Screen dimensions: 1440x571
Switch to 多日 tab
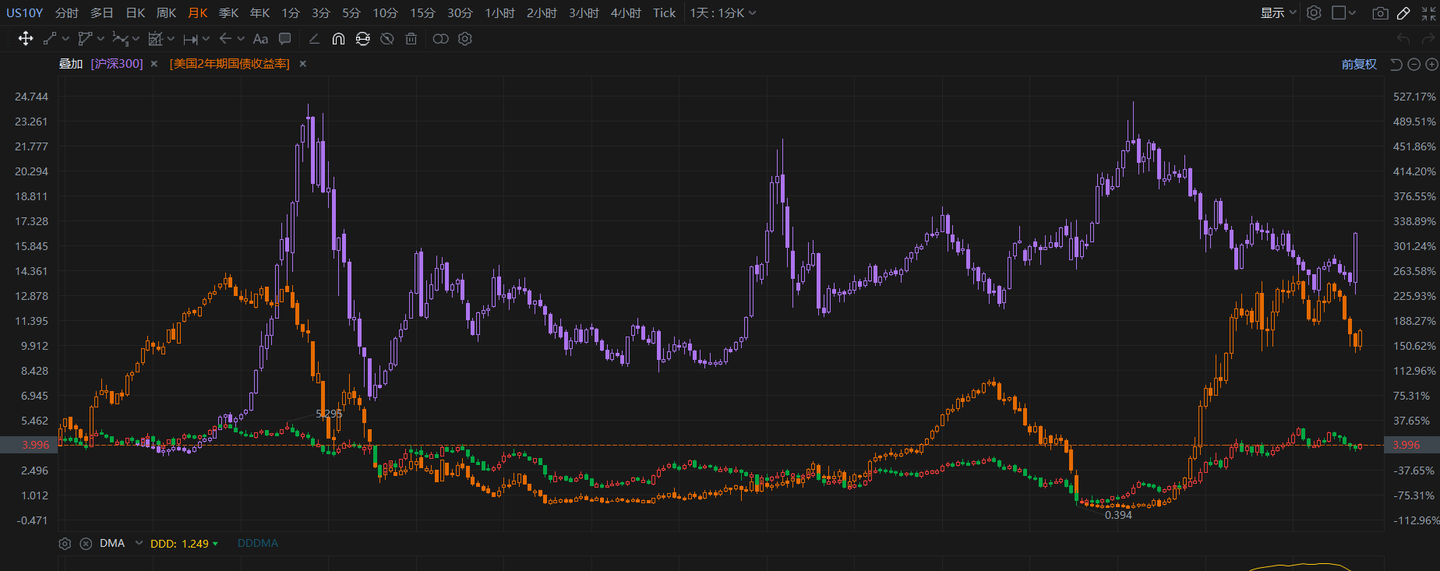tap(101, 13)
